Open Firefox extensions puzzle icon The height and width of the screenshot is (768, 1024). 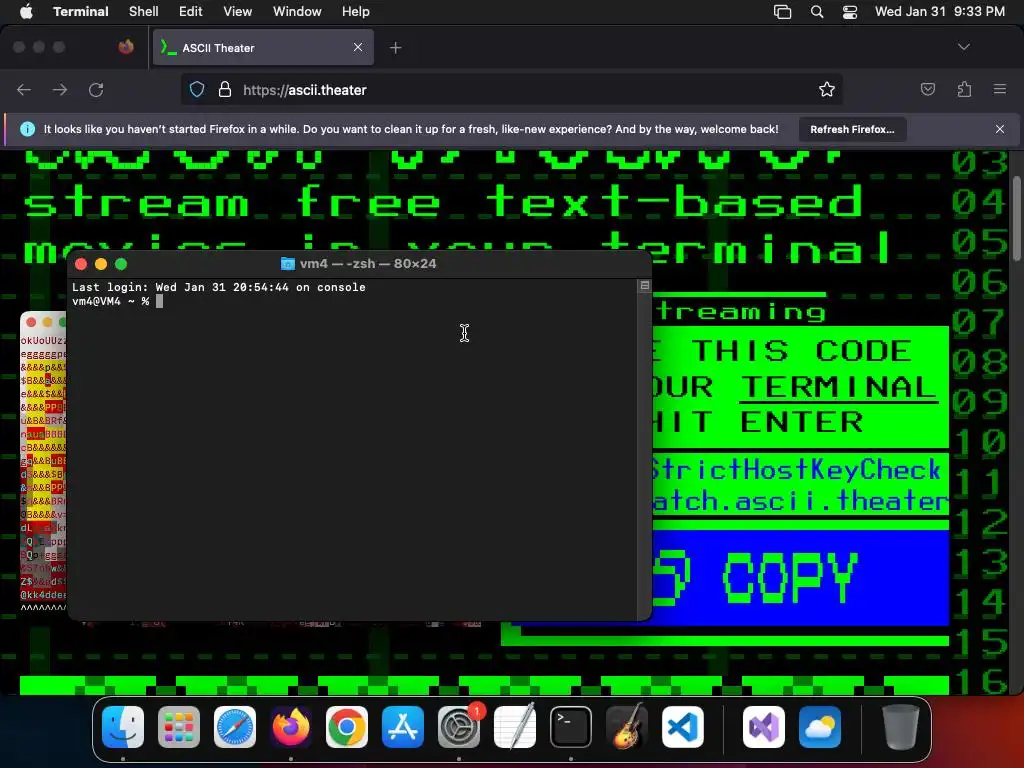click(x=964, y=89)
